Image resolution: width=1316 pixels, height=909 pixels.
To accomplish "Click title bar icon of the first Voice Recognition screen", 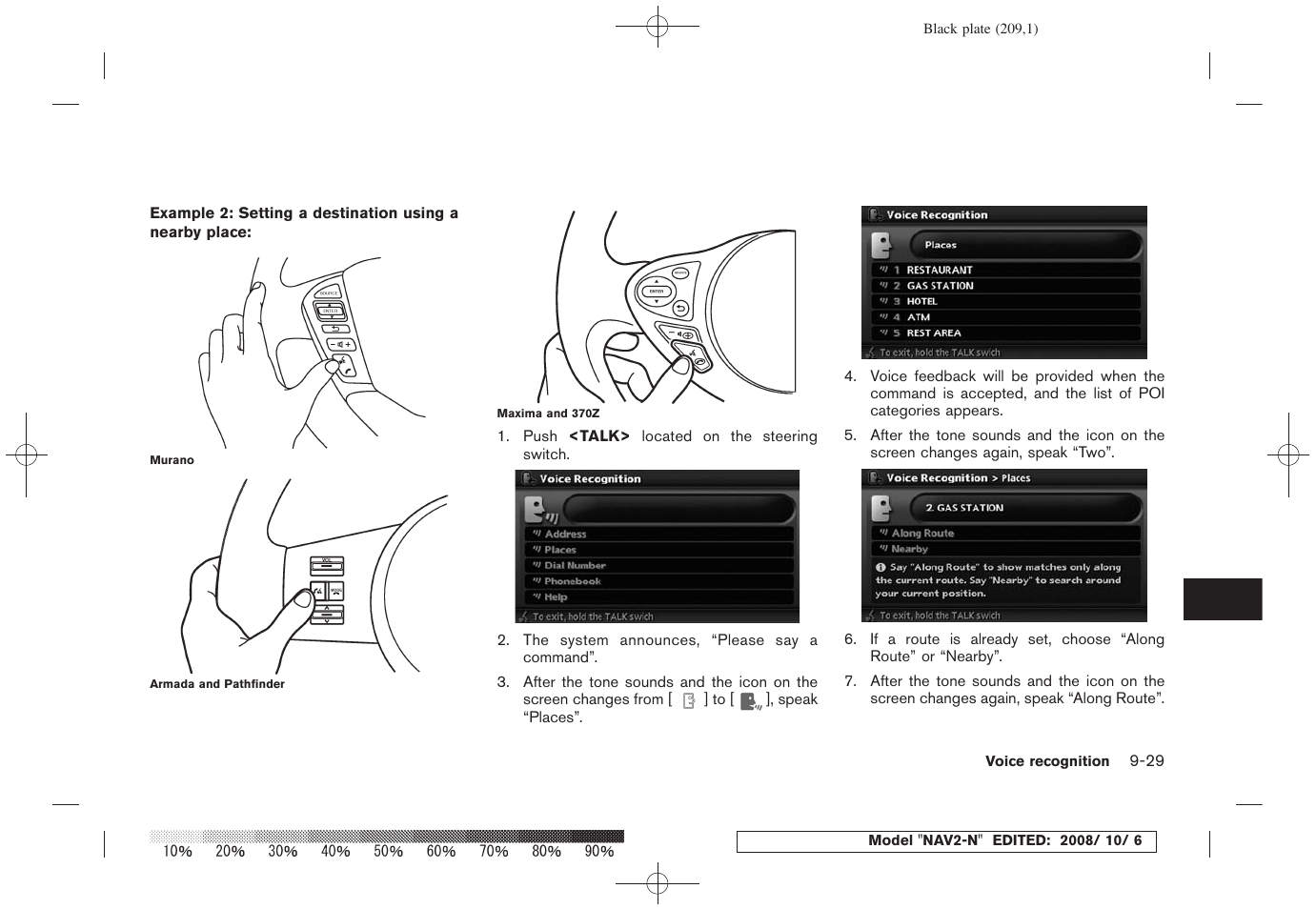I will coord(529,479).
